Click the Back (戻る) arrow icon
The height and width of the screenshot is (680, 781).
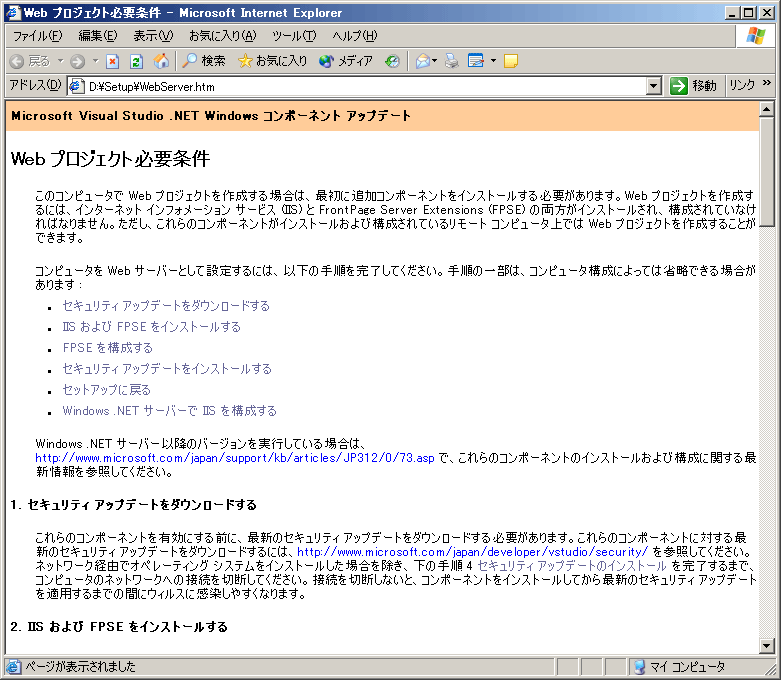(17, 61)
